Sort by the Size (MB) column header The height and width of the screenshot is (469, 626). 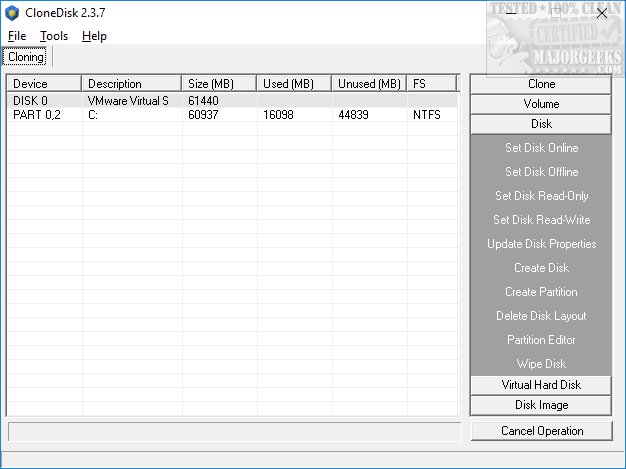click(x=219, y=84)
